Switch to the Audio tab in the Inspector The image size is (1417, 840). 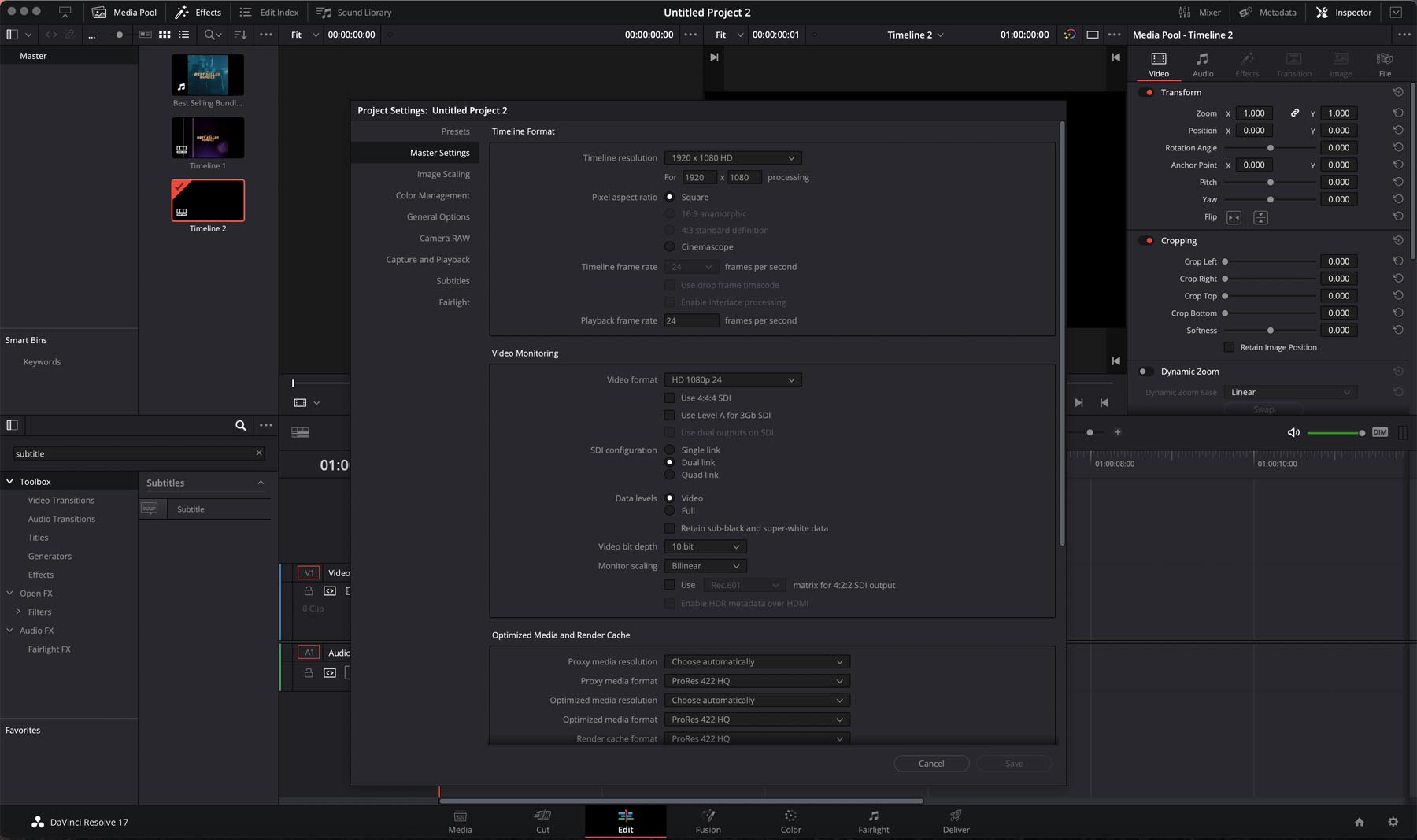1202,63
